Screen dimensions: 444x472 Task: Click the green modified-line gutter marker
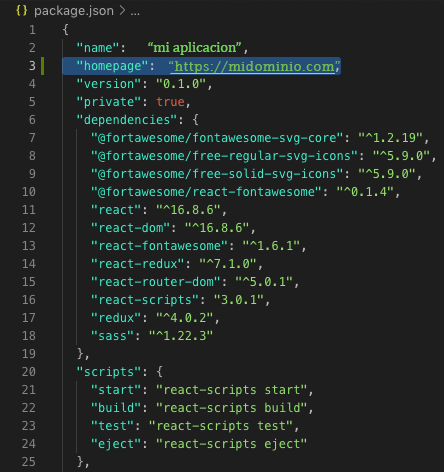pyautogui.click(x=42, y=66)
